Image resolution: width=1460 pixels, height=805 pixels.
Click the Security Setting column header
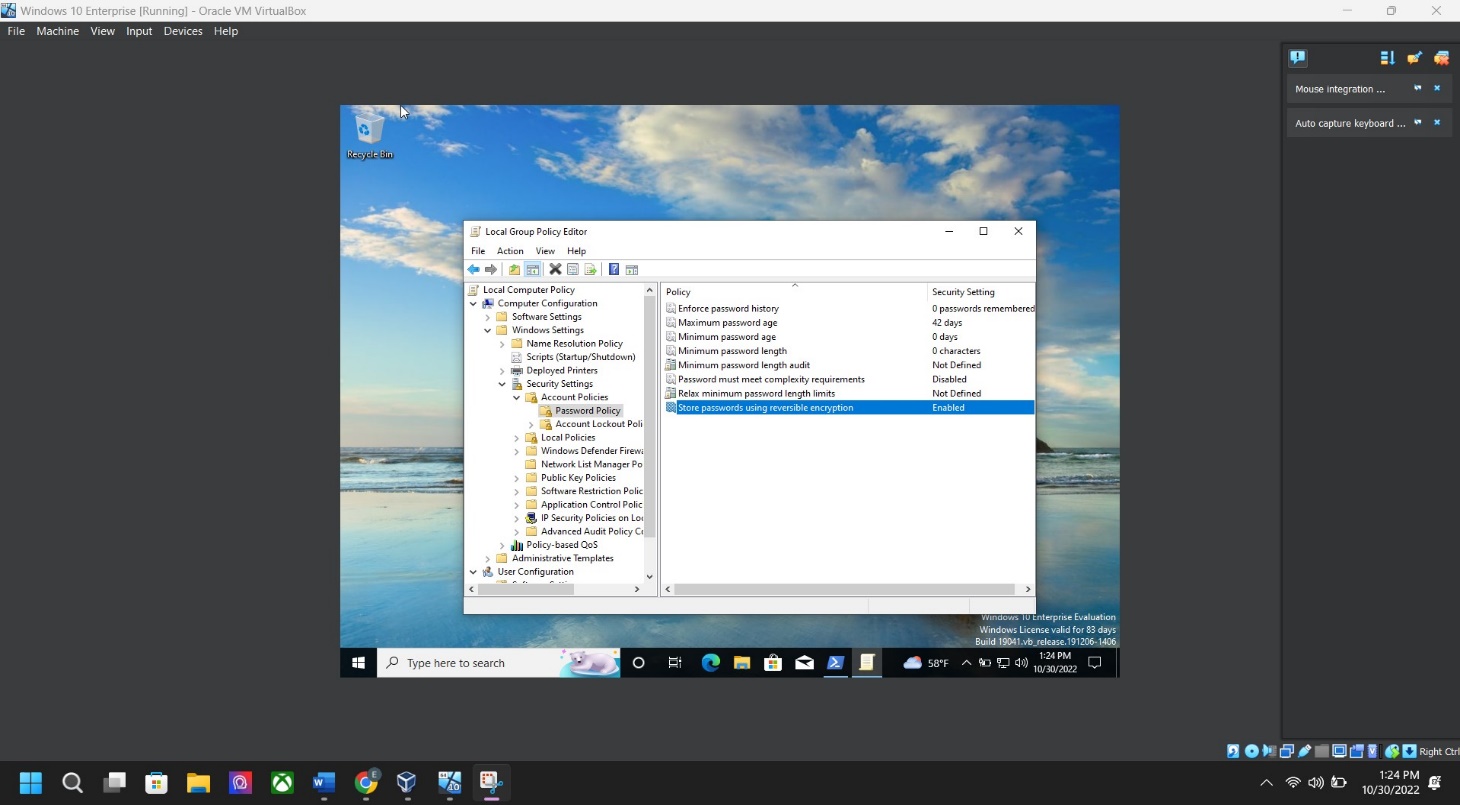963,292
